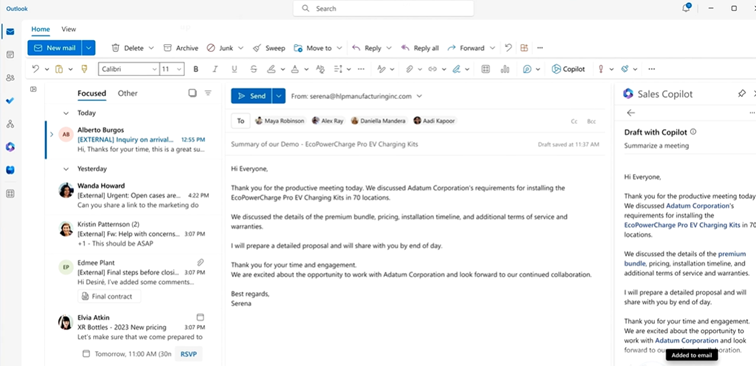Screen dimensions: 756x366
Task: Open the Send options dropdown arrow
Action: pos(278,96)
